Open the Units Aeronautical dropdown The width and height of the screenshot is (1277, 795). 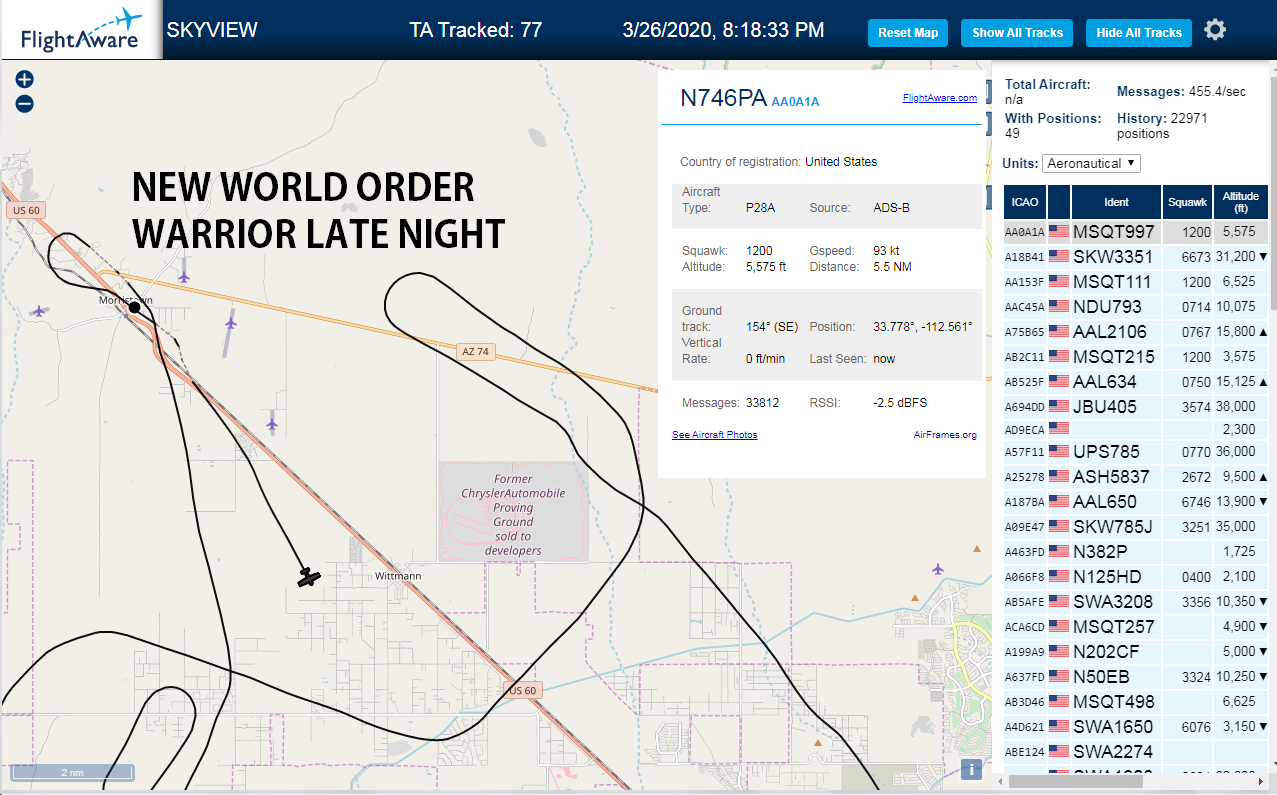(x=1091, y=163)
